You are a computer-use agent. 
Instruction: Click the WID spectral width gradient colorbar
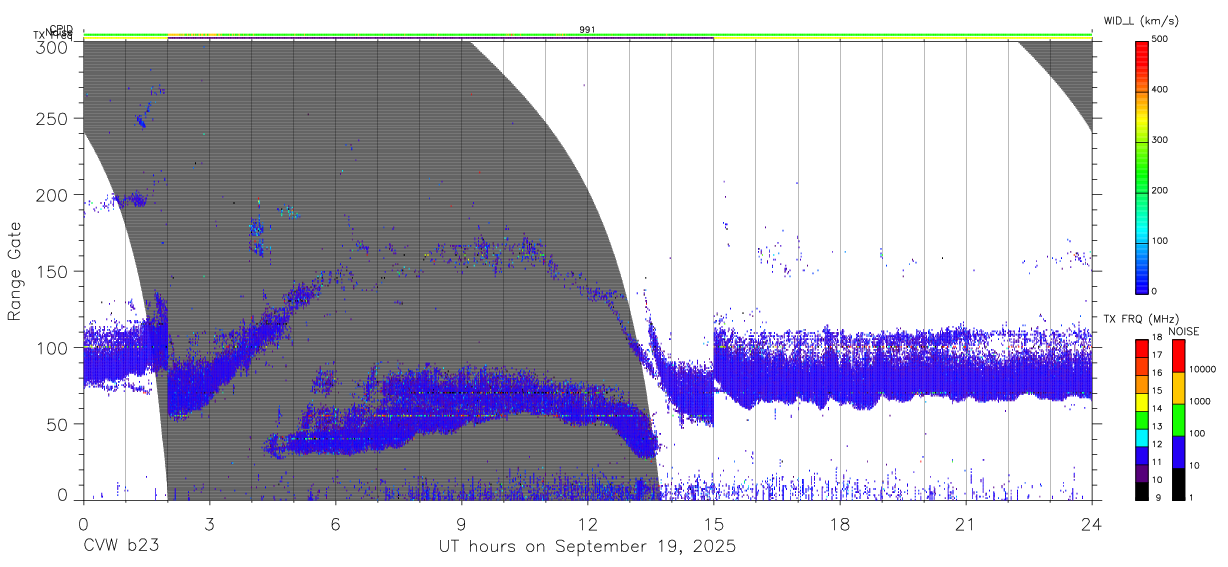[1142, 166]
